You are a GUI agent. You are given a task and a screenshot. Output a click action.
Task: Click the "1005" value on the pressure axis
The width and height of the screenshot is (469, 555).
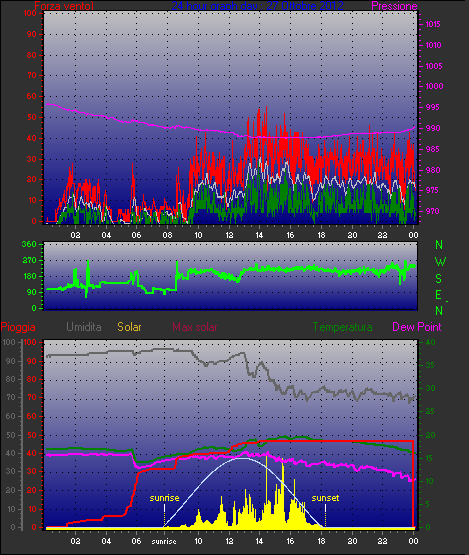[434, 66]
